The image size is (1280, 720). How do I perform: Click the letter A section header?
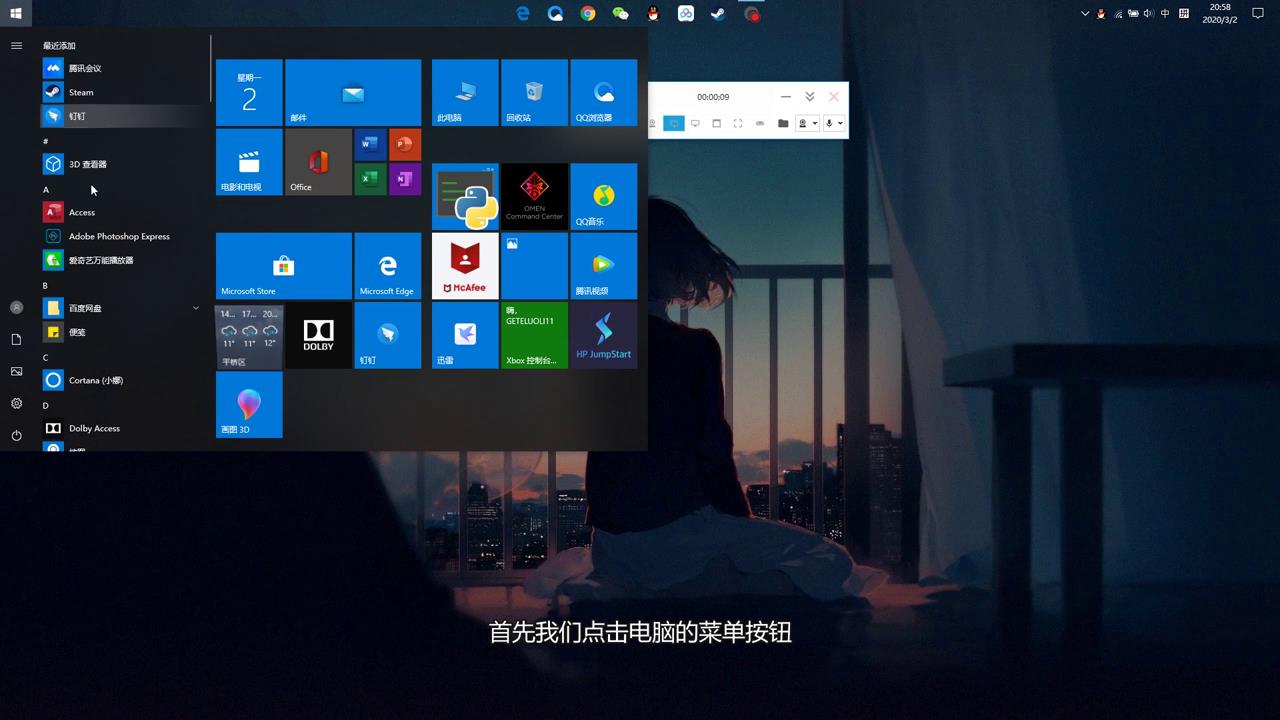(x=46, y=190)
